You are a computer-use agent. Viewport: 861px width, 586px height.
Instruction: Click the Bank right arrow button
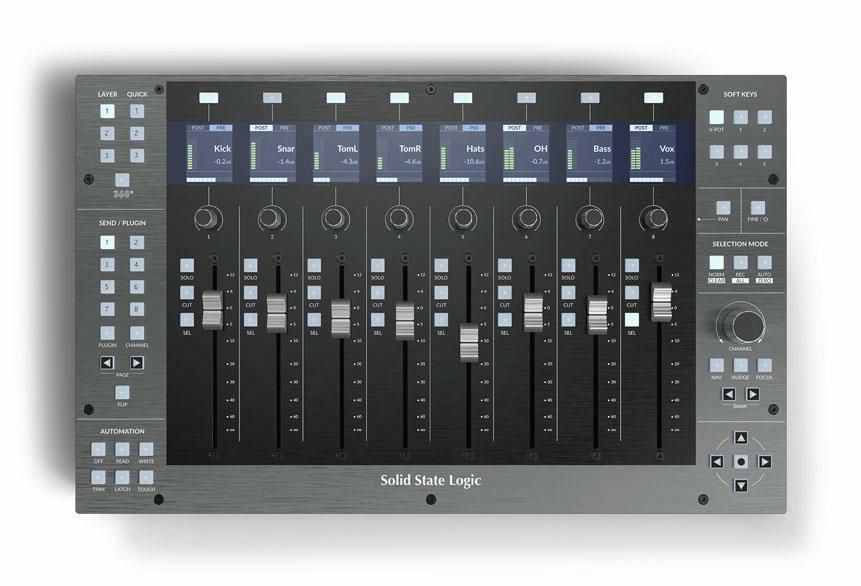click(x=753, y=394)
